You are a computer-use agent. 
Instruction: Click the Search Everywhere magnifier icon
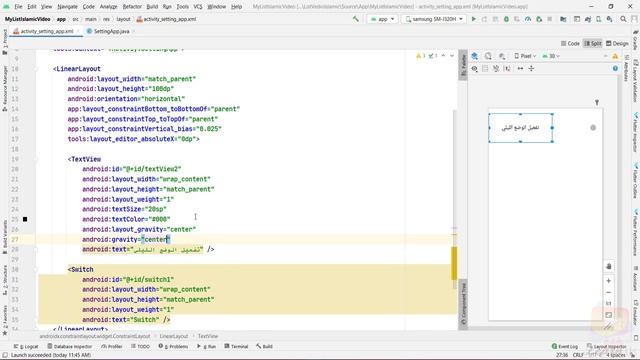coord(623,19)
